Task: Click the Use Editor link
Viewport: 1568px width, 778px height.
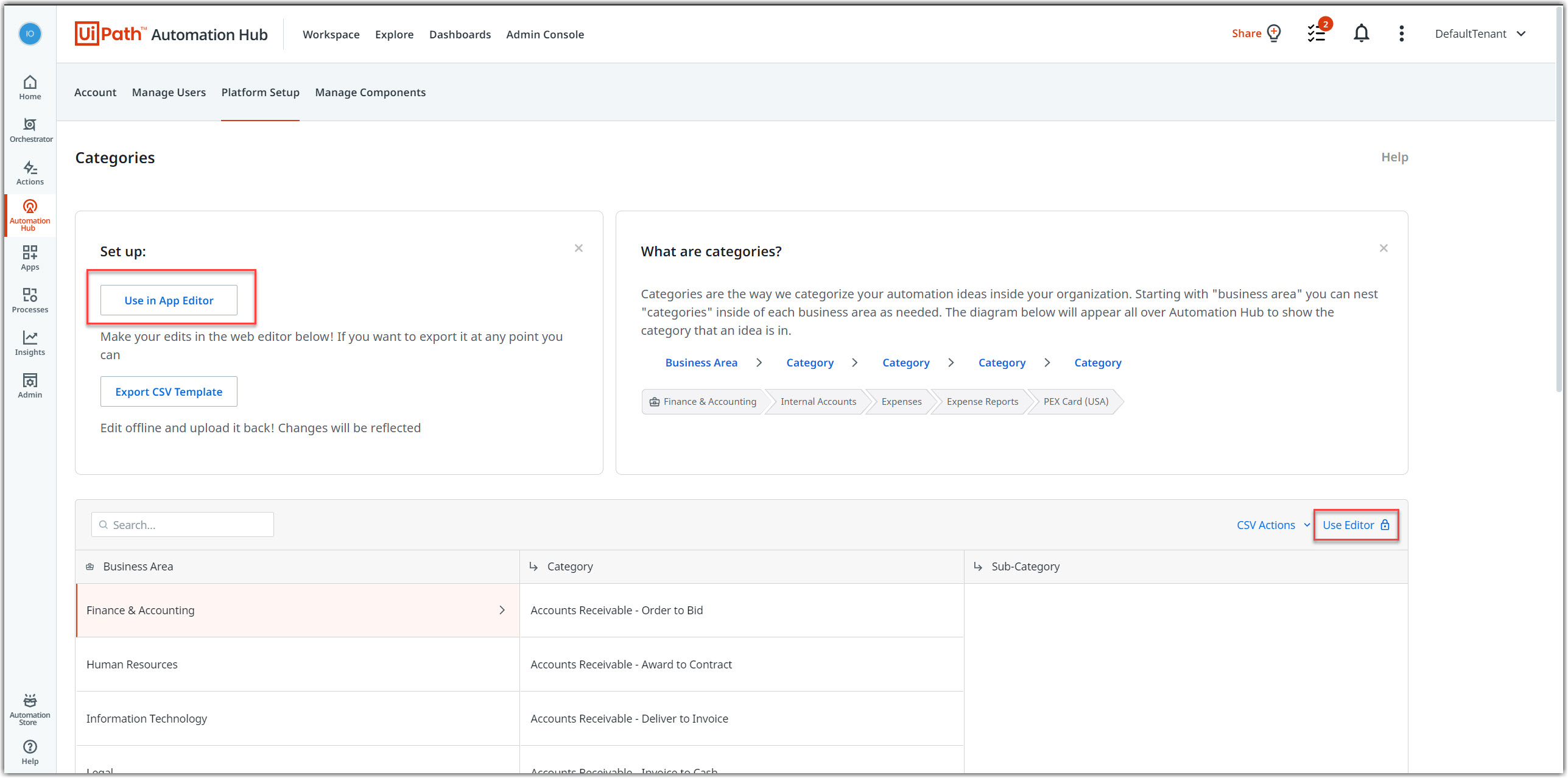Action: click(x=1356, y=525)
